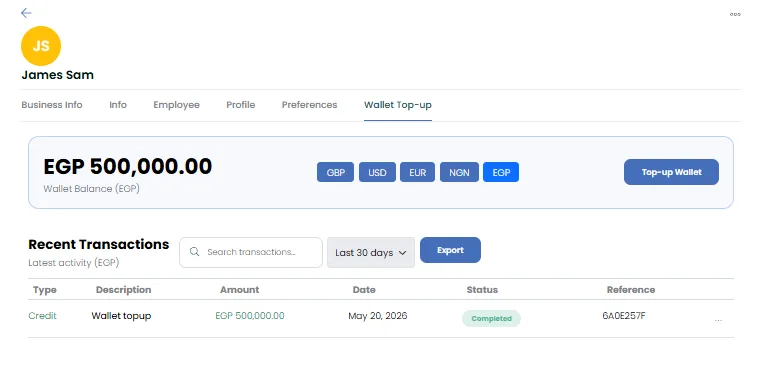Click the Top-up Wallet button

[x=672, y=172]
